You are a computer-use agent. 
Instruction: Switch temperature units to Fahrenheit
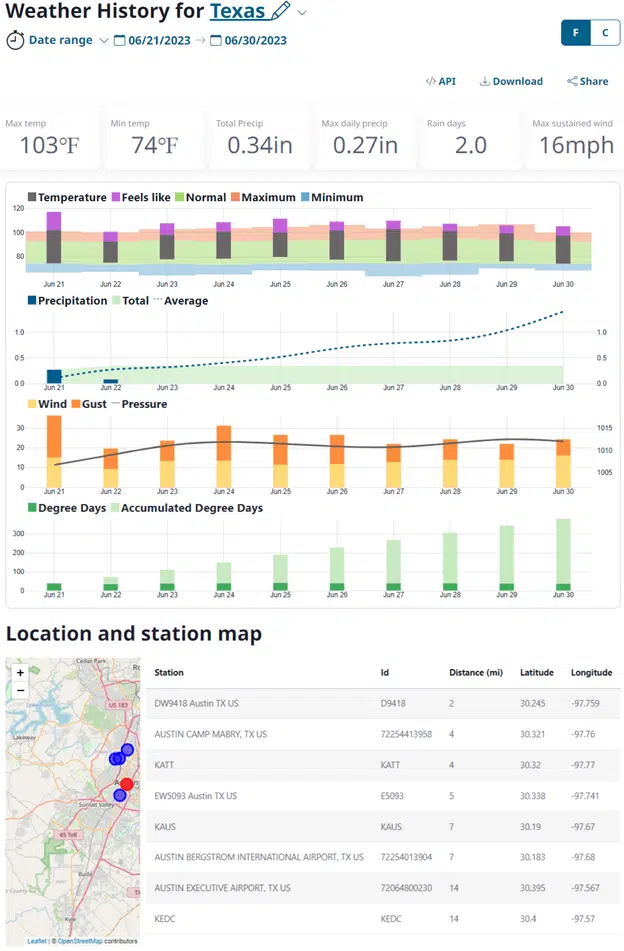pyautogui.click(x=576, y=33)
